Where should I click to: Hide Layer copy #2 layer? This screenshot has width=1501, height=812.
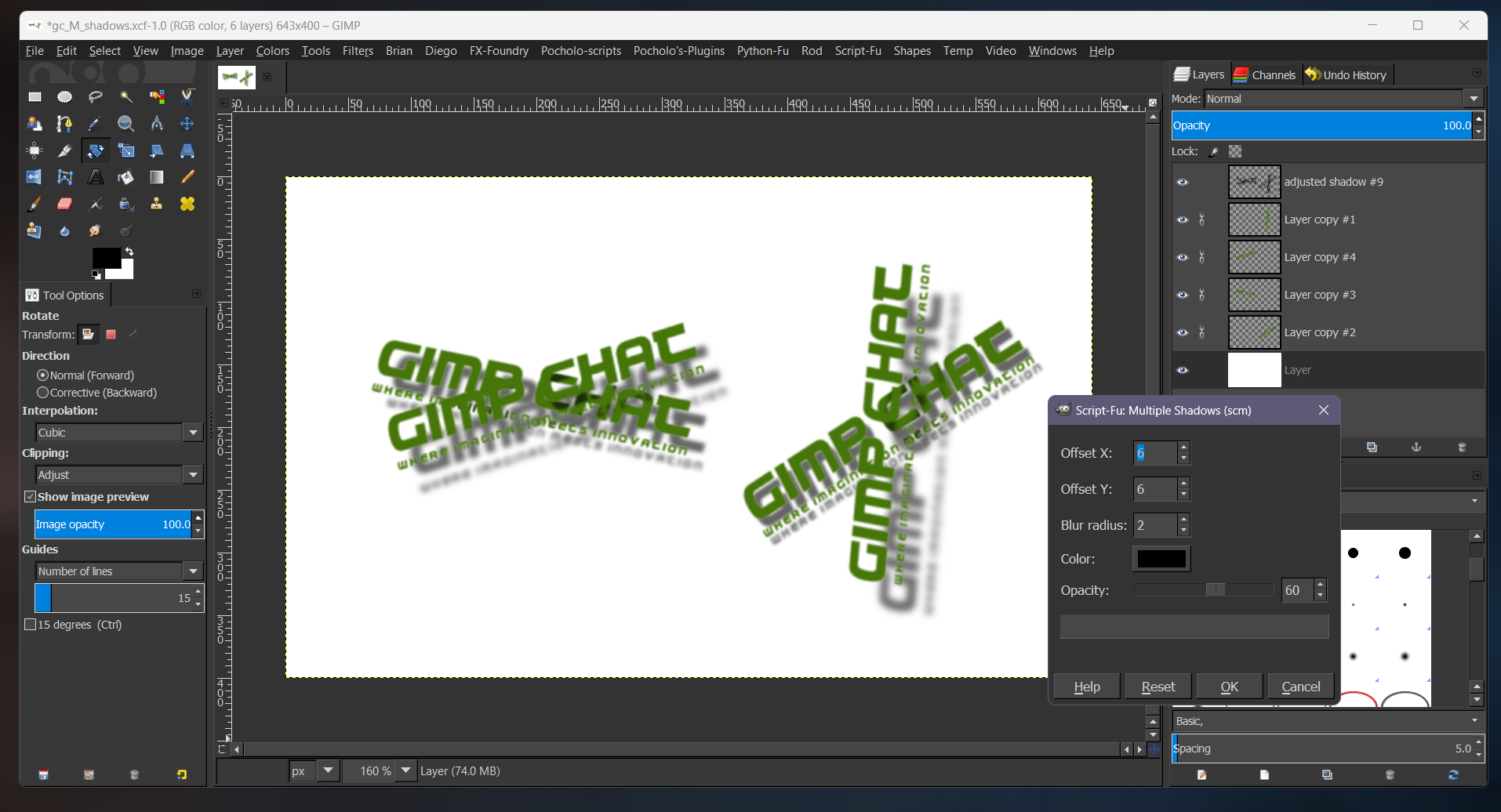tap(1183, 332)
